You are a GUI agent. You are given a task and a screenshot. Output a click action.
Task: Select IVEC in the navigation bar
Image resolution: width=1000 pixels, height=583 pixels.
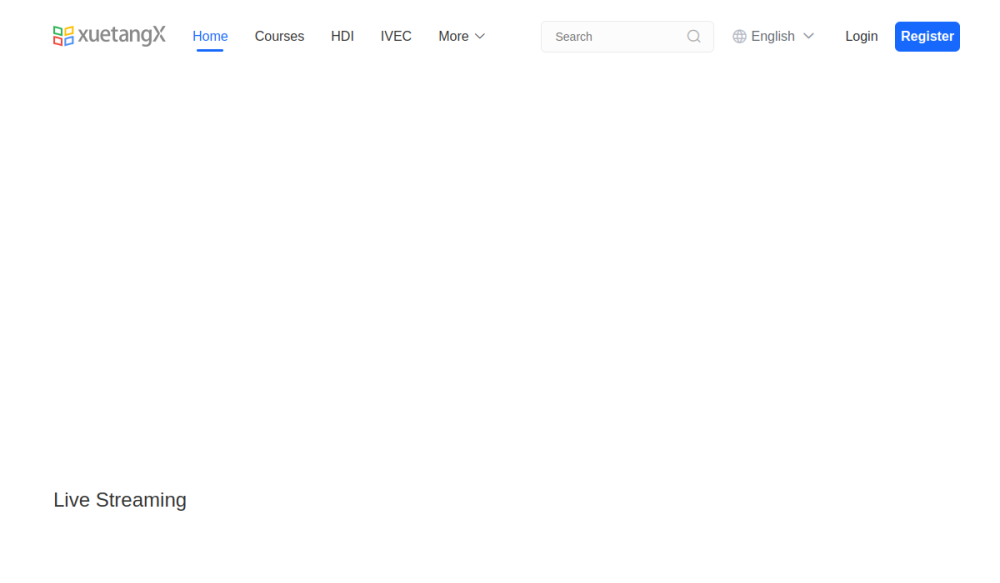(x=396, y=36)
